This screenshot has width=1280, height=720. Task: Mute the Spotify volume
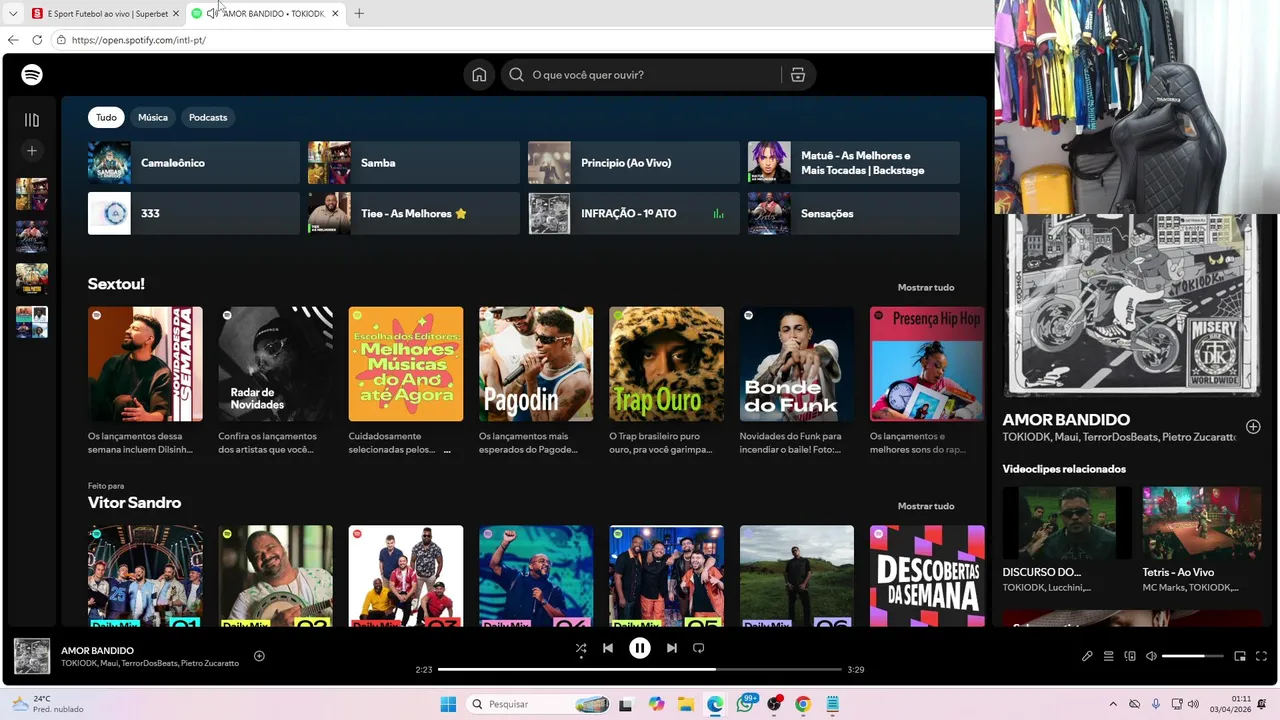[x=1151, y=656]
